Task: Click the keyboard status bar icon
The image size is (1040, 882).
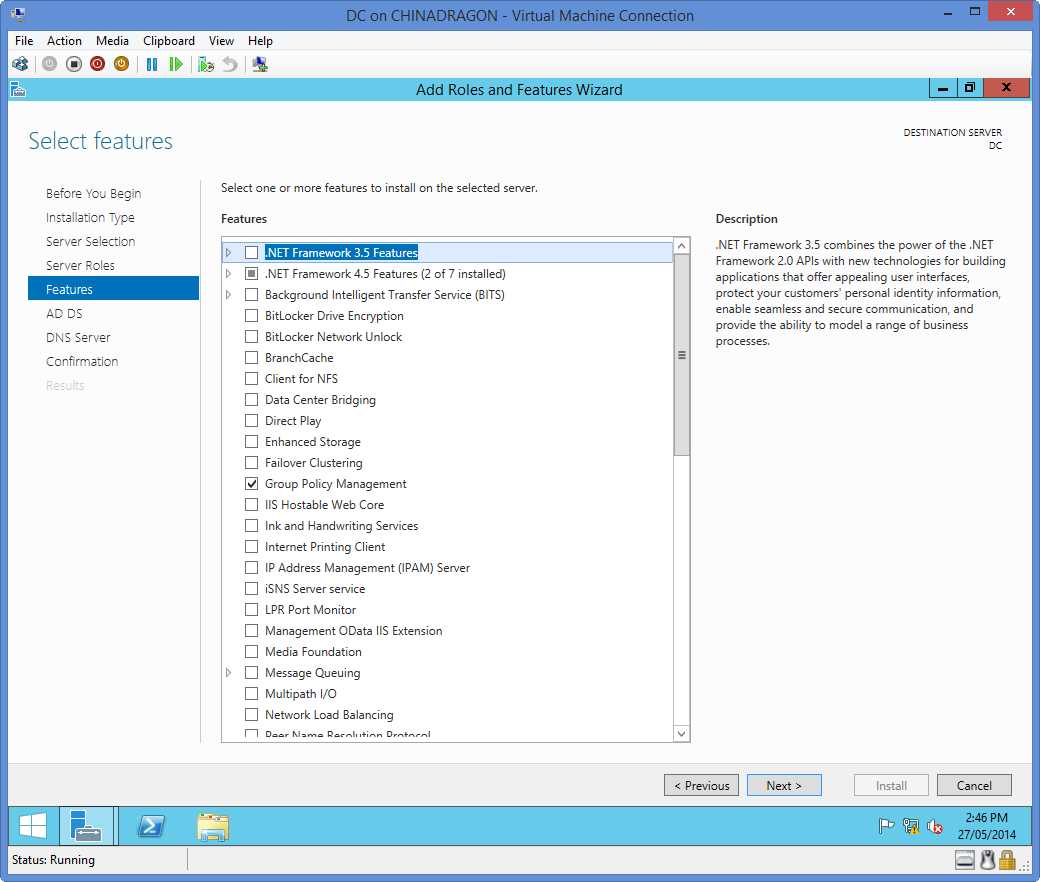Action: 965,860
